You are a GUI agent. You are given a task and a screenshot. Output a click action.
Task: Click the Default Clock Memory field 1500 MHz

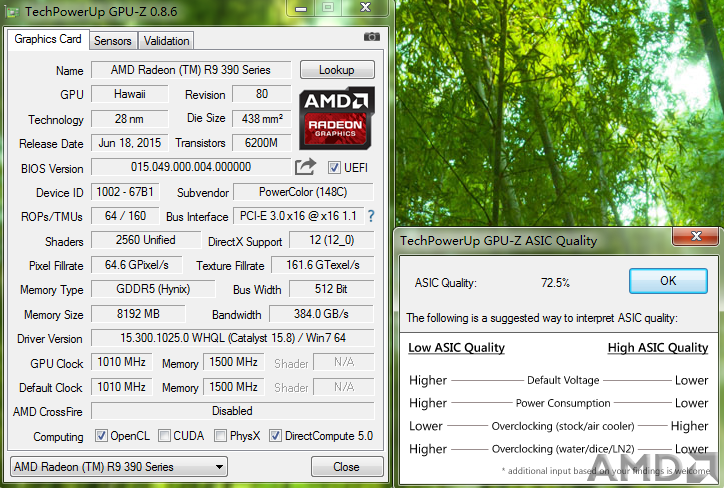234,386
